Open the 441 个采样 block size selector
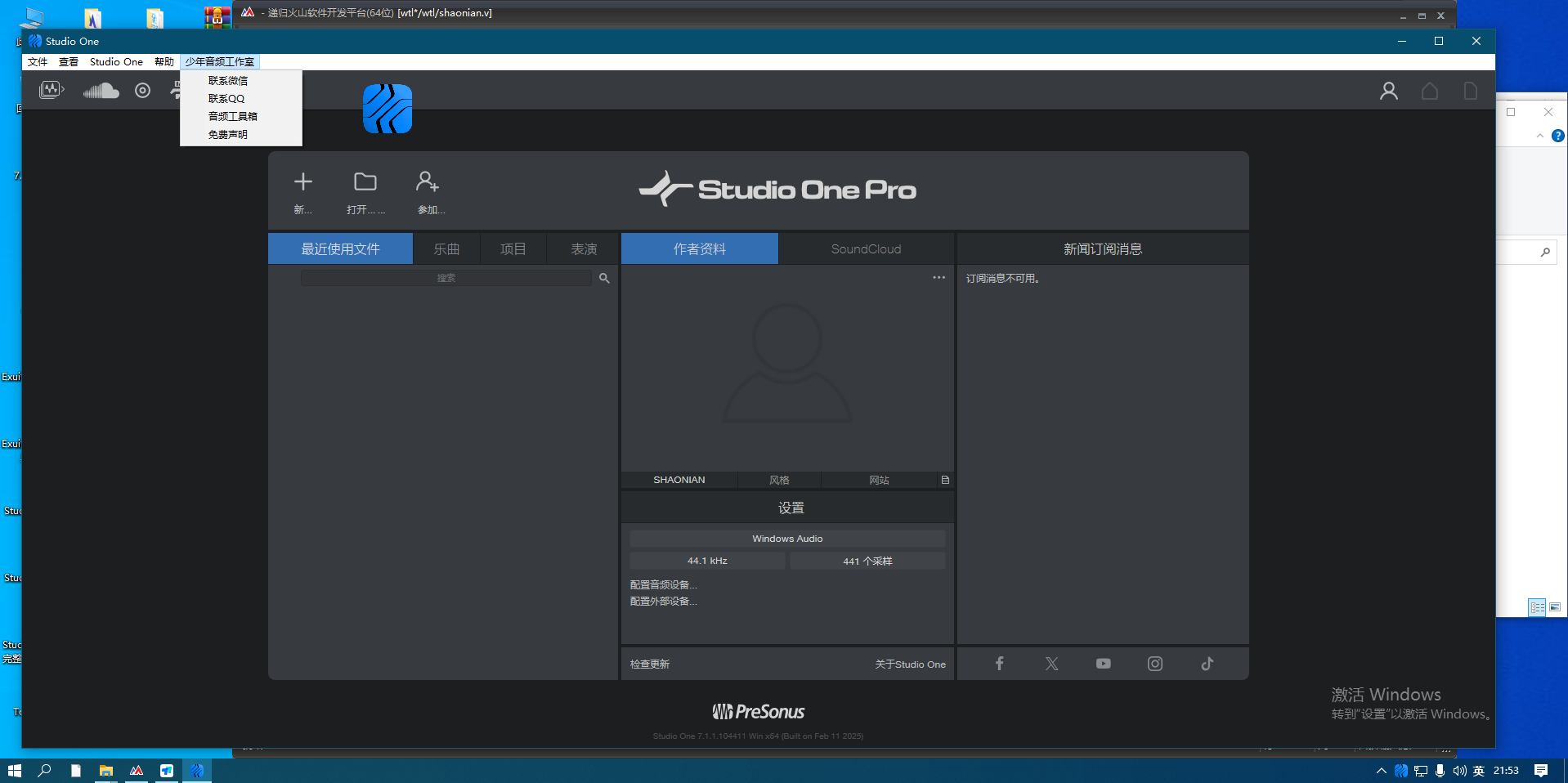 click(867, 561)
